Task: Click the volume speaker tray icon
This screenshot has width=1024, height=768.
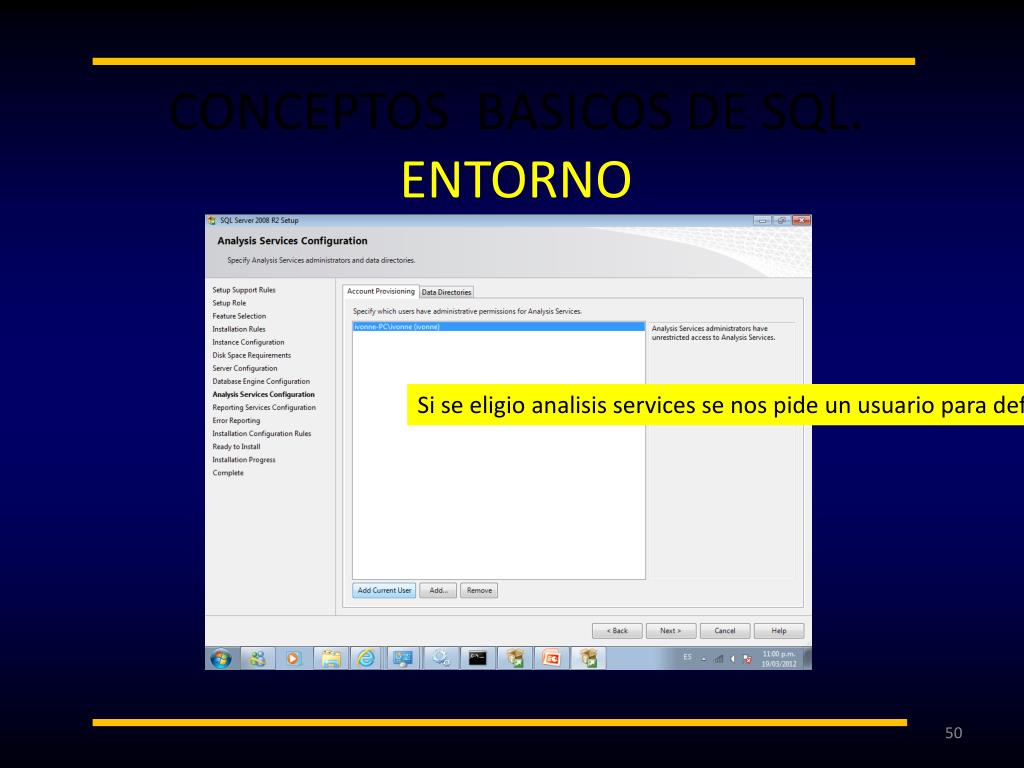Action: pos(733,659)
